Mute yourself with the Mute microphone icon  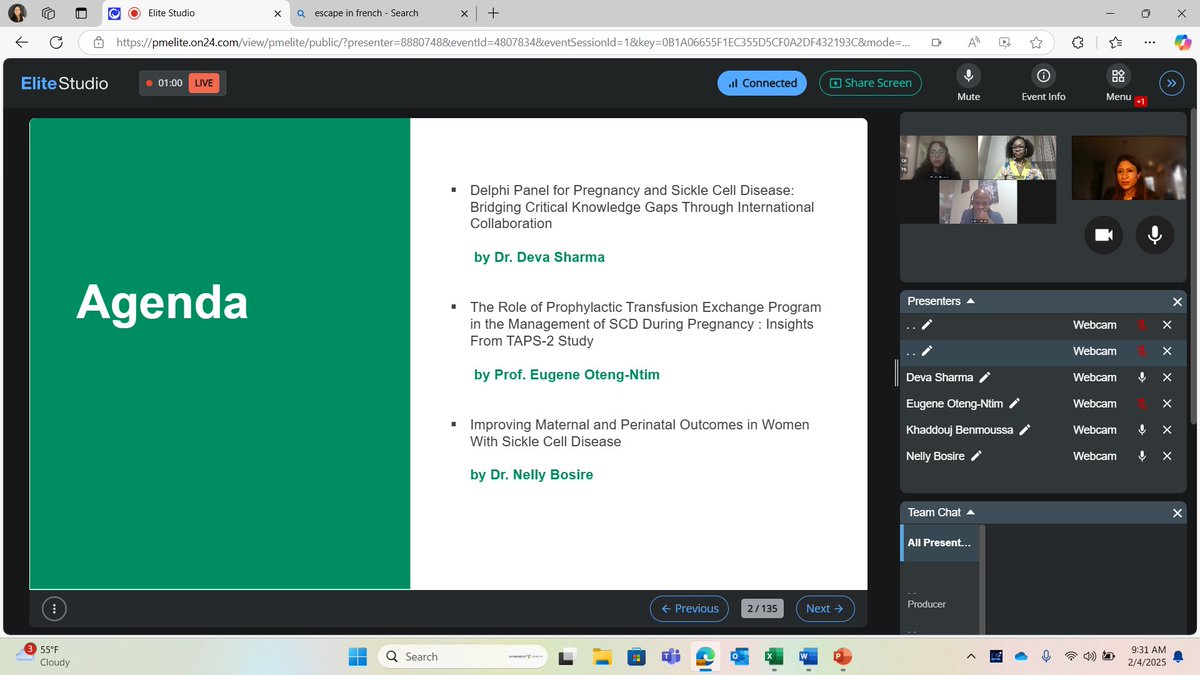point(968,76)
